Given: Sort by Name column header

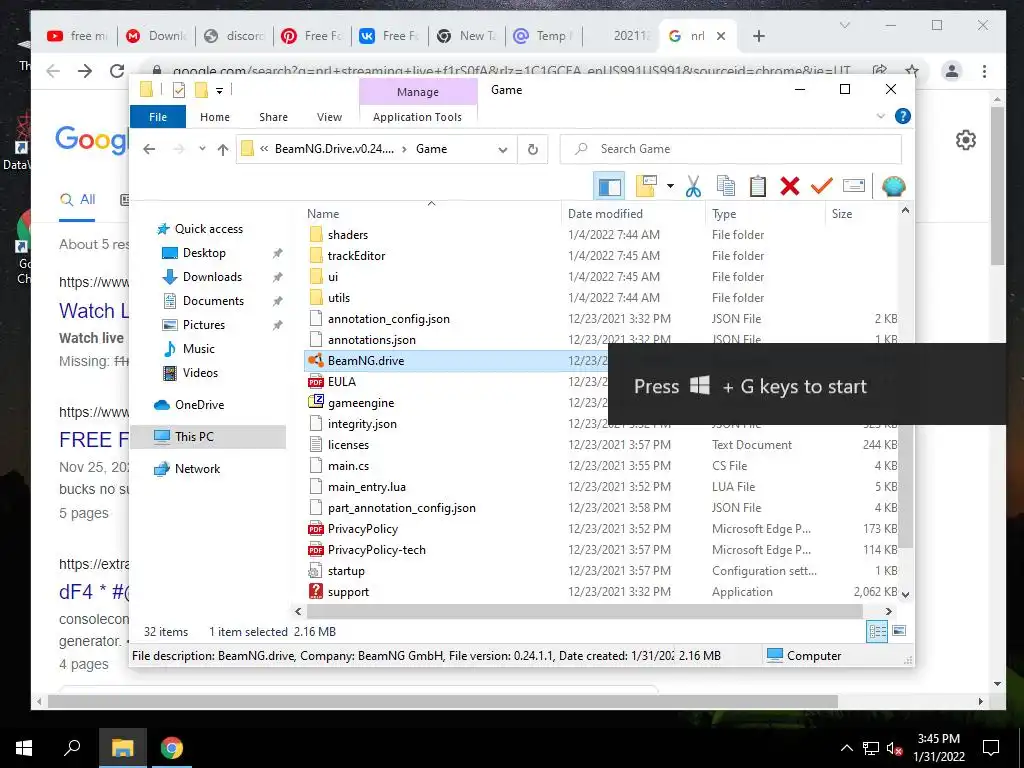Looking at the screenshot, I should click(432, 214).
